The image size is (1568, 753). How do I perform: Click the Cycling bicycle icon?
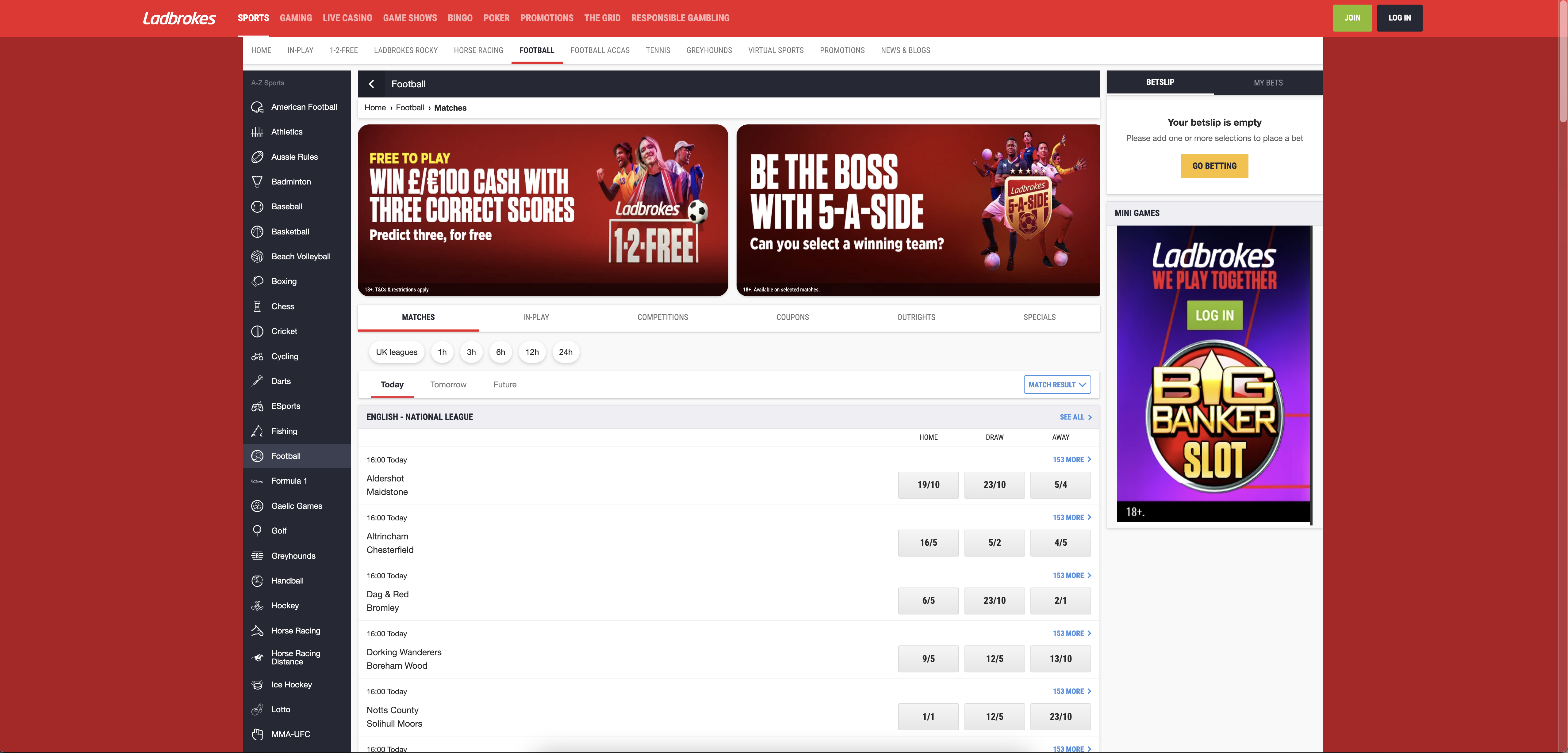pyautogui.click(x=258, y=356)
